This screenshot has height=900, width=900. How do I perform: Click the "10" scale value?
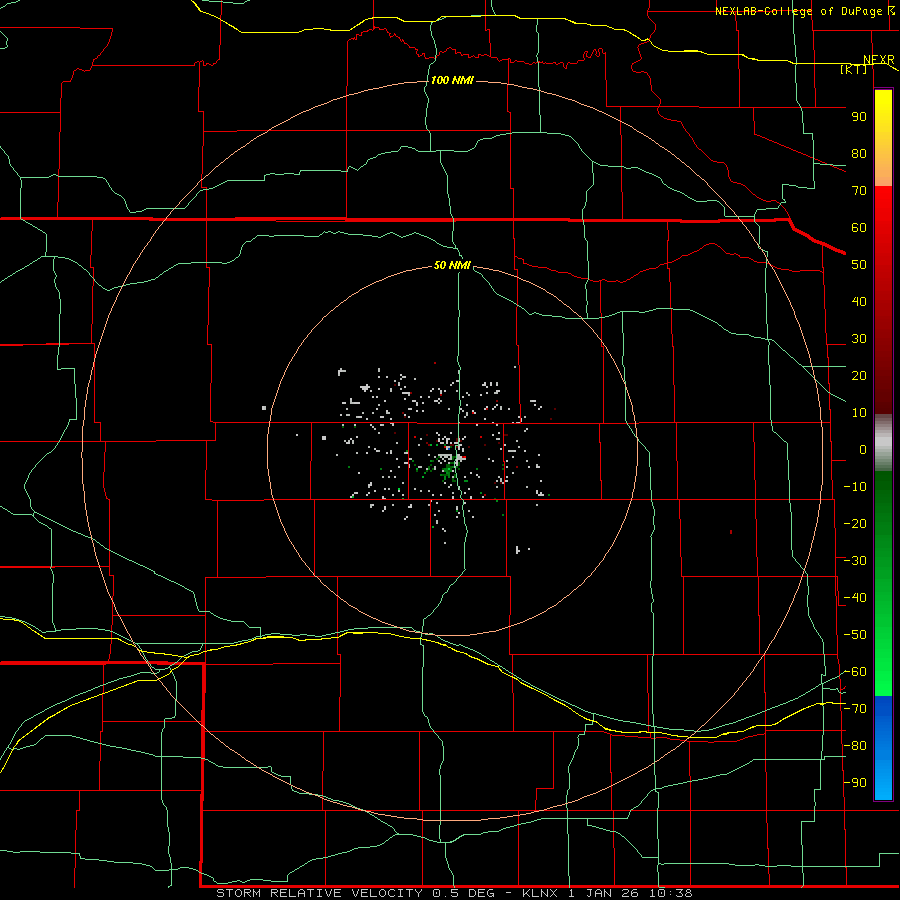click(859, 413)
